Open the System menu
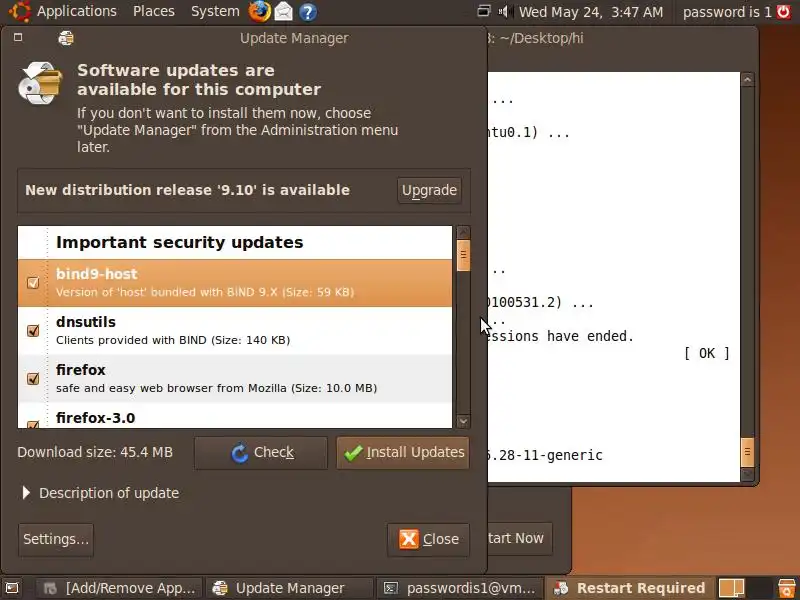The image size is (800, 600). tap(215, 11)
